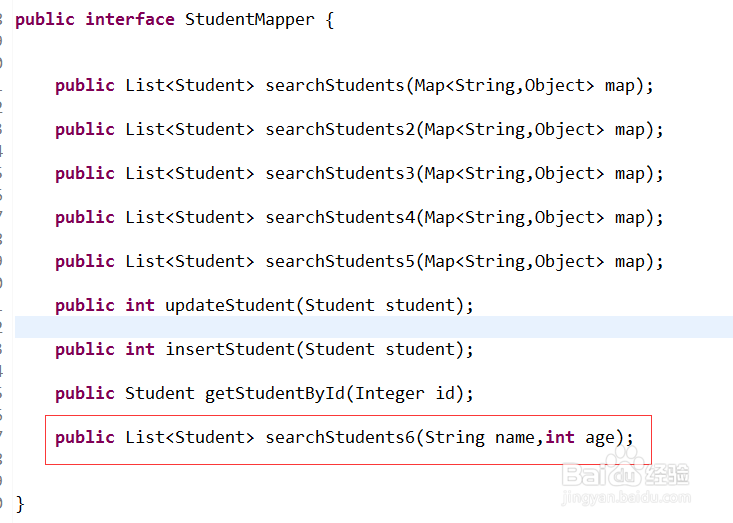
Task: Click the opening brace after StudentMapper
Action: (x=329, y=20)
